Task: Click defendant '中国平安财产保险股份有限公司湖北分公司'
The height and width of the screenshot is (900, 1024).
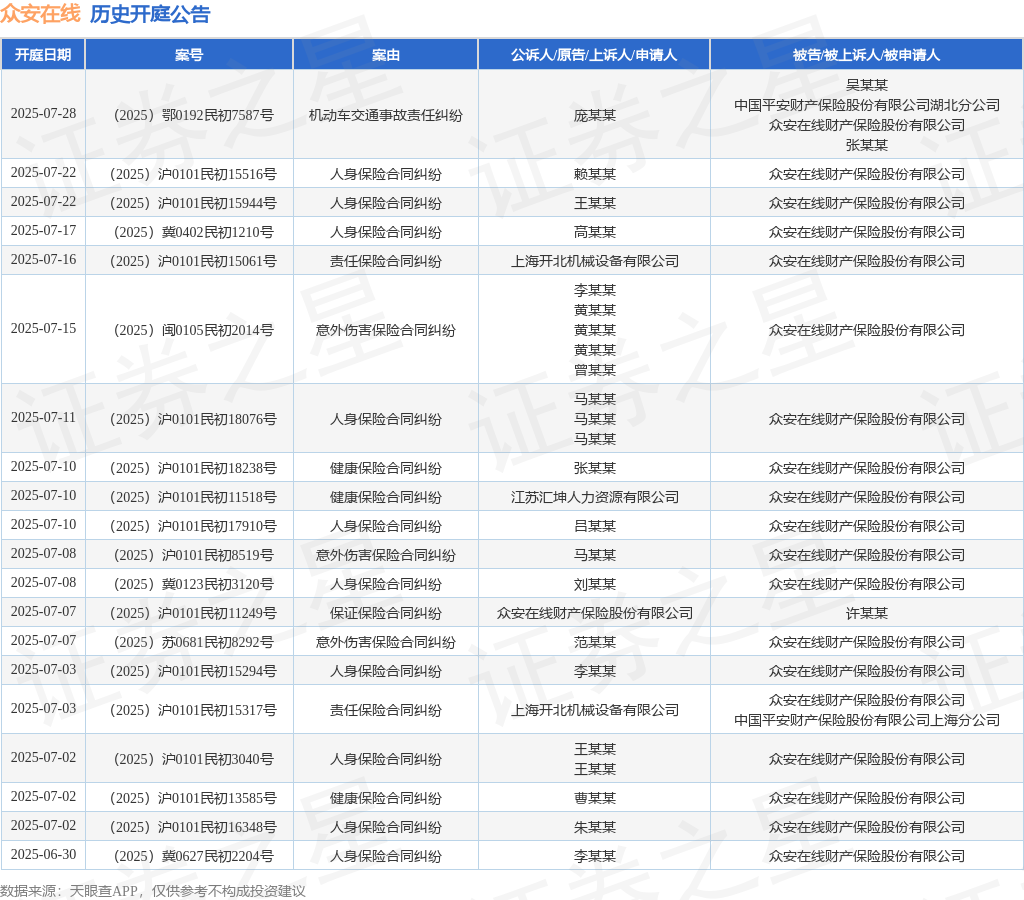Action: pos(867,105)
